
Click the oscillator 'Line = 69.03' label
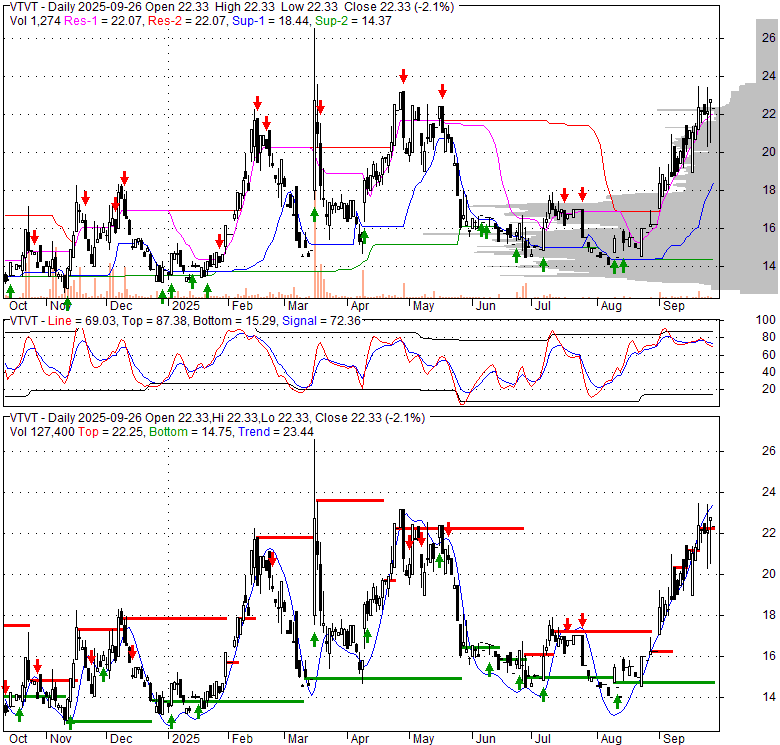(x=83, y=321)
